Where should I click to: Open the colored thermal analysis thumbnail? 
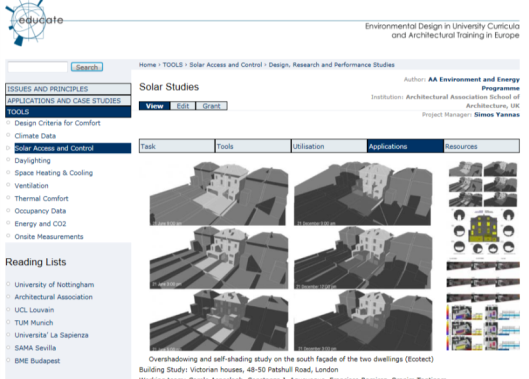483,328
